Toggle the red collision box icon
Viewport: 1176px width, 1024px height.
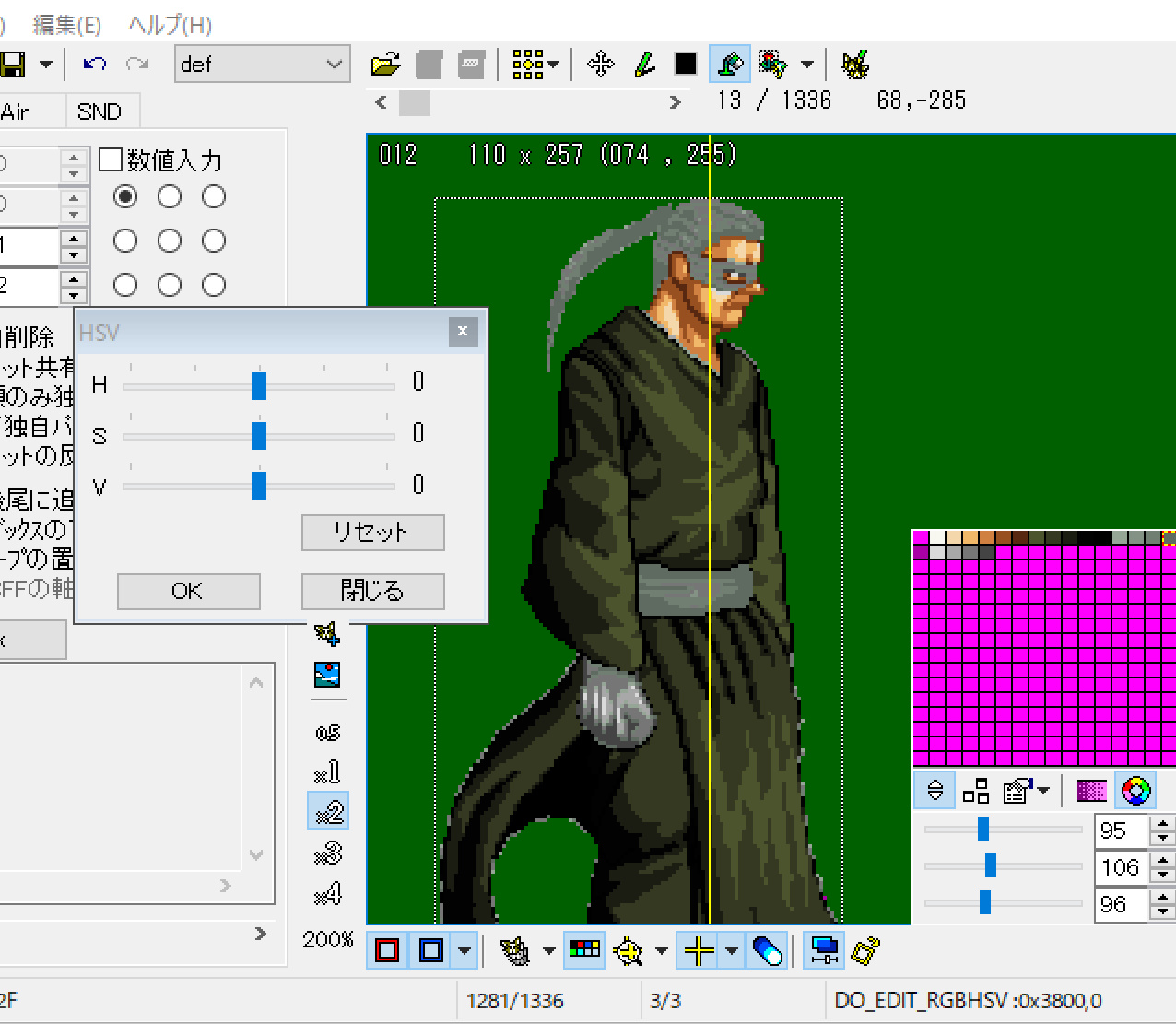click(388, 950)
